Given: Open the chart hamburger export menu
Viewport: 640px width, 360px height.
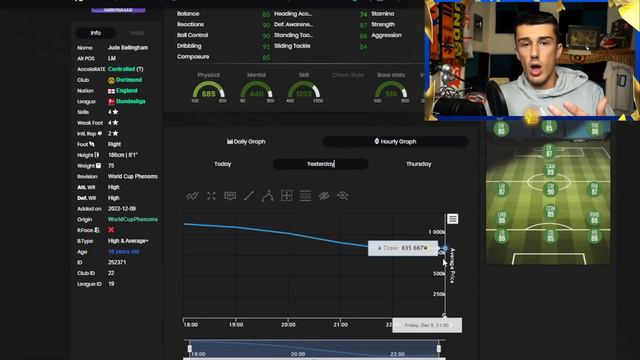Looking at the screenshot, I should 453,219.
